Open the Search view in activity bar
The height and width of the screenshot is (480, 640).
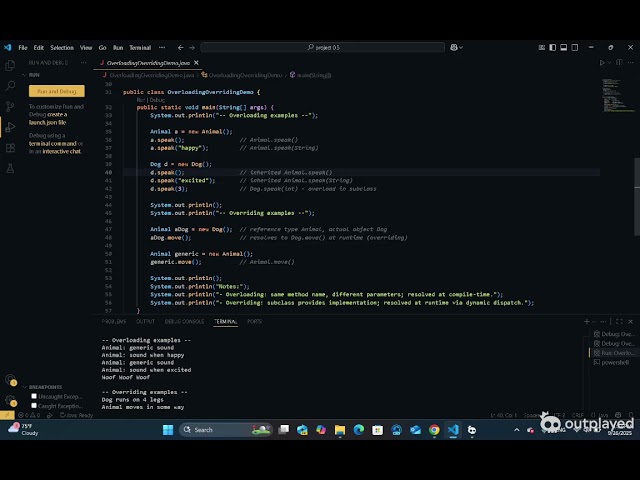(x=10, y=86)
